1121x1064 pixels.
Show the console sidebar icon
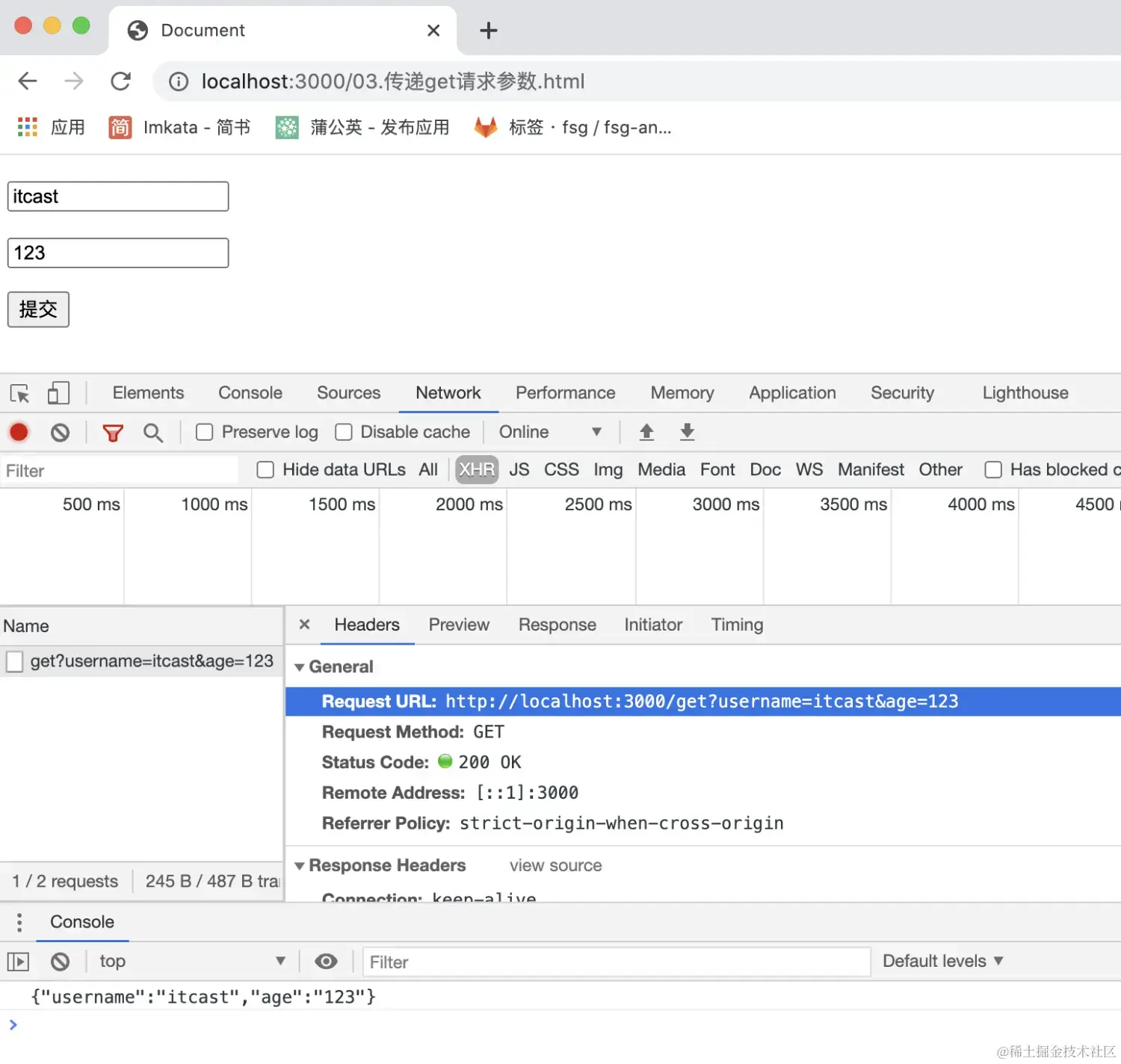click(18, 962)
